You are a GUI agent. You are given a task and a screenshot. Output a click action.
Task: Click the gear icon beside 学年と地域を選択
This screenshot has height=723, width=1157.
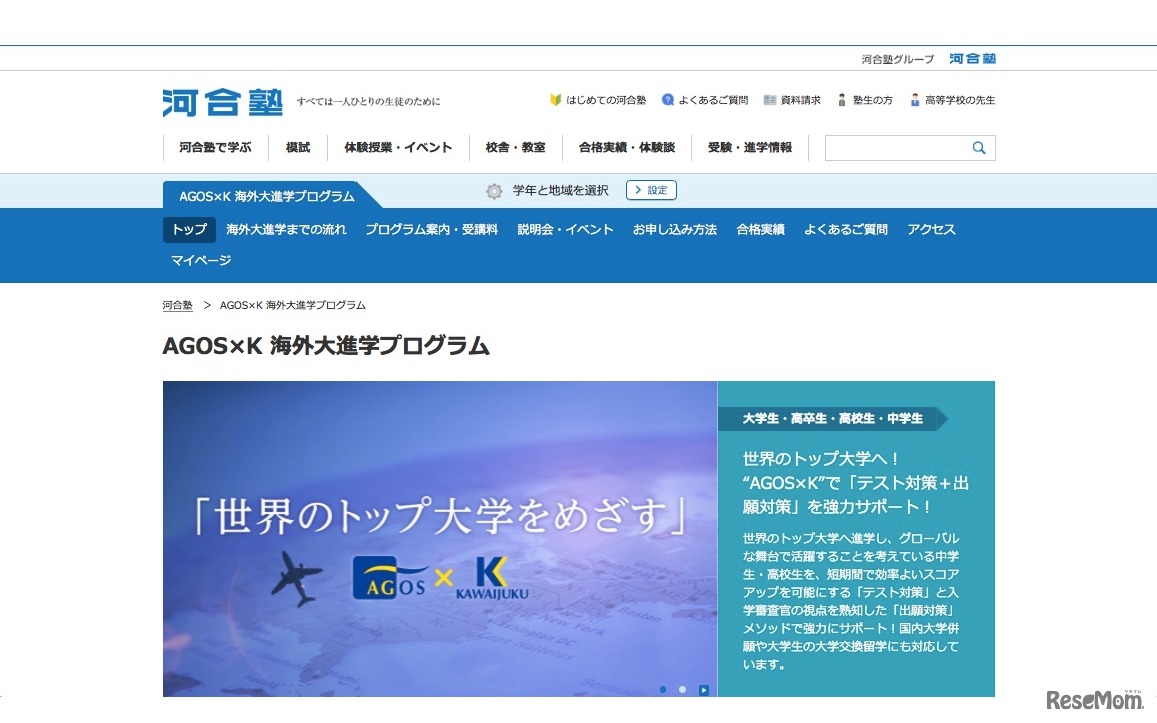(x=494, y=190)
